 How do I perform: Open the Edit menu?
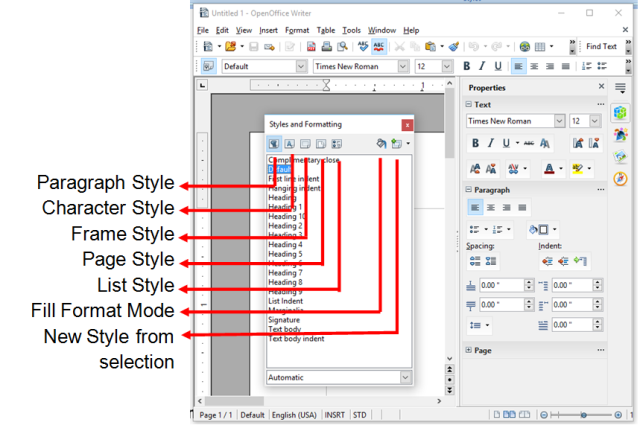tap(222, 30)
